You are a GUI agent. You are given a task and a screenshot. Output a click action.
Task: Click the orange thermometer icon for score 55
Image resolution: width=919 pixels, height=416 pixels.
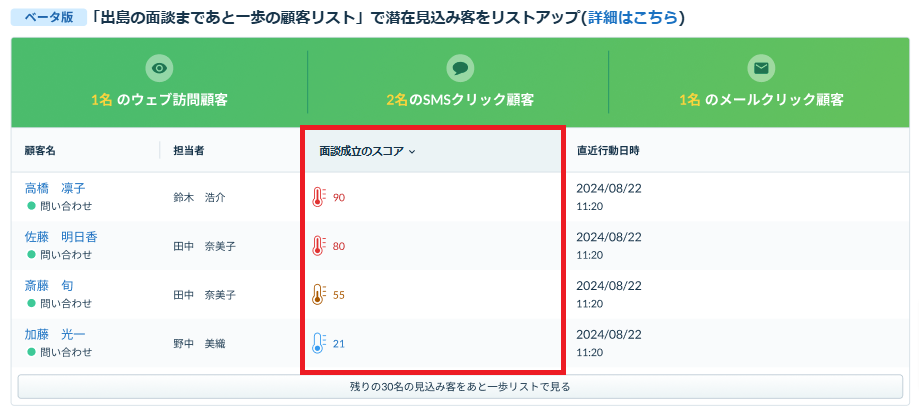(318, 295)
